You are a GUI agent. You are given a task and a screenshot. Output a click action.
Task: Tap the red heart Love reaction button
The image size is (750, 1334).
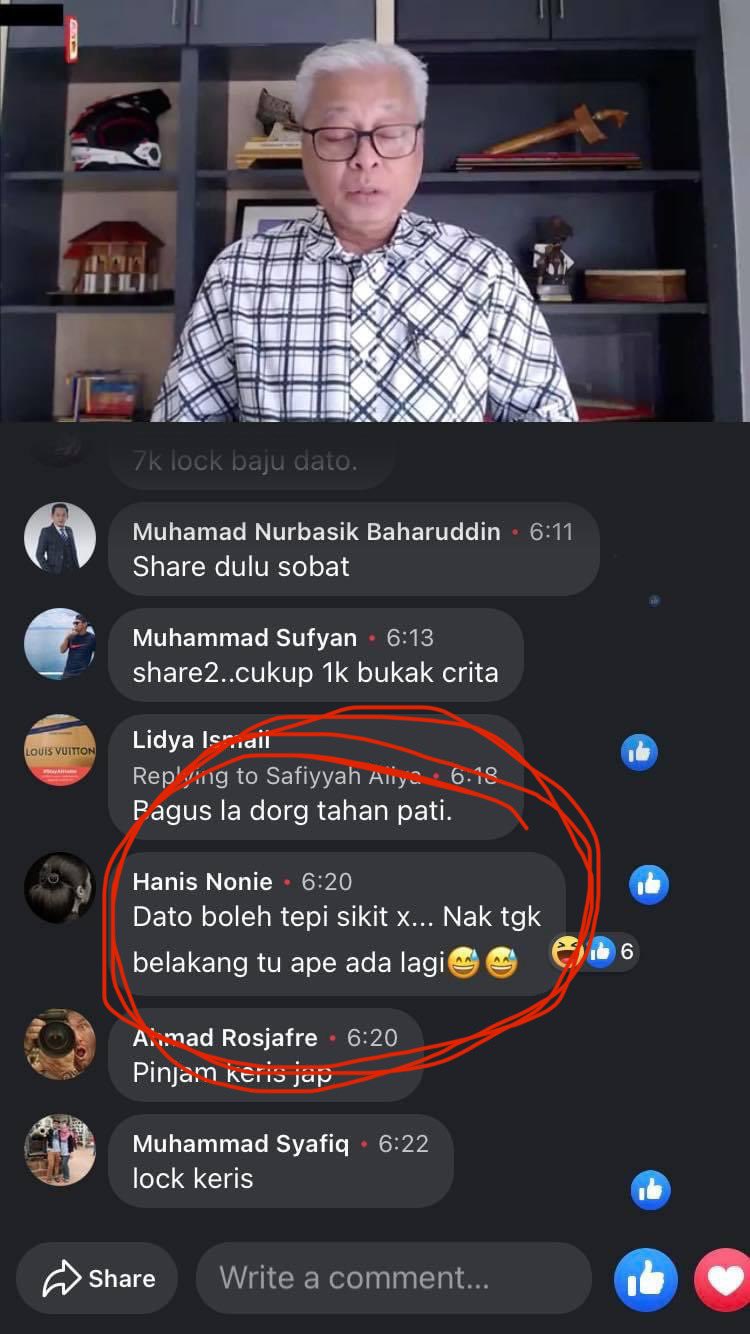tap(724, 1279)
